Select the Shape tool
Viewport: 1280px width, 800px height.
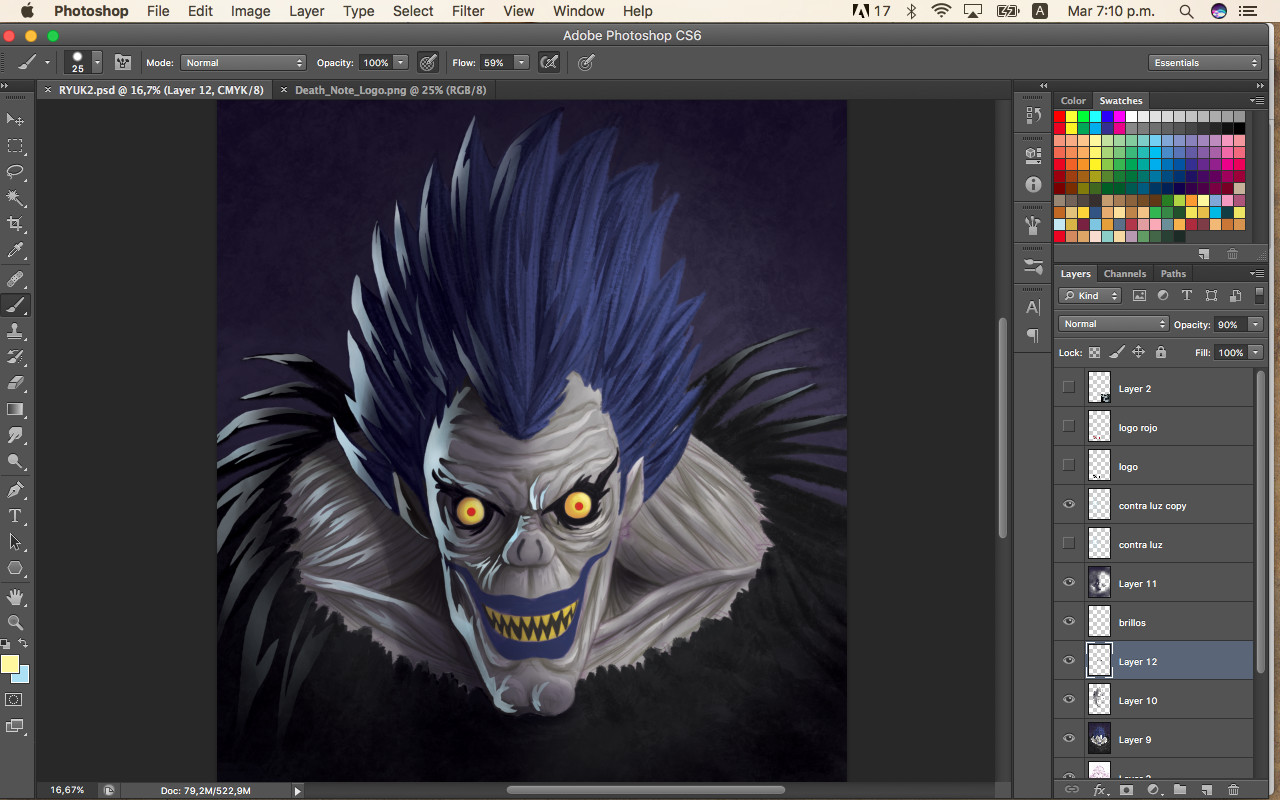click(15, 568)
